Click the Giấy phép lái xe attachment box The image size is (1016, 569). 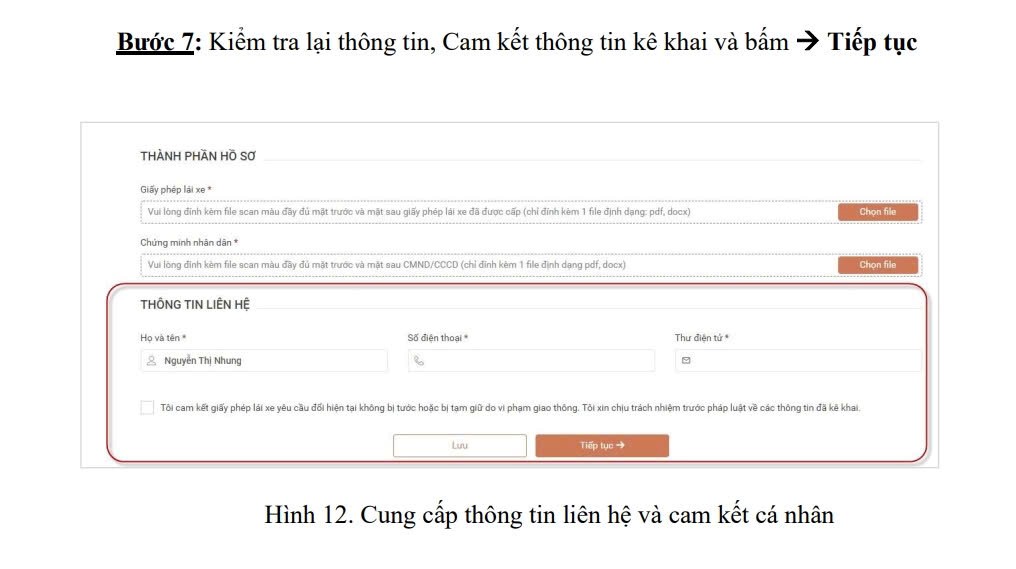click(x=531, y=212)
